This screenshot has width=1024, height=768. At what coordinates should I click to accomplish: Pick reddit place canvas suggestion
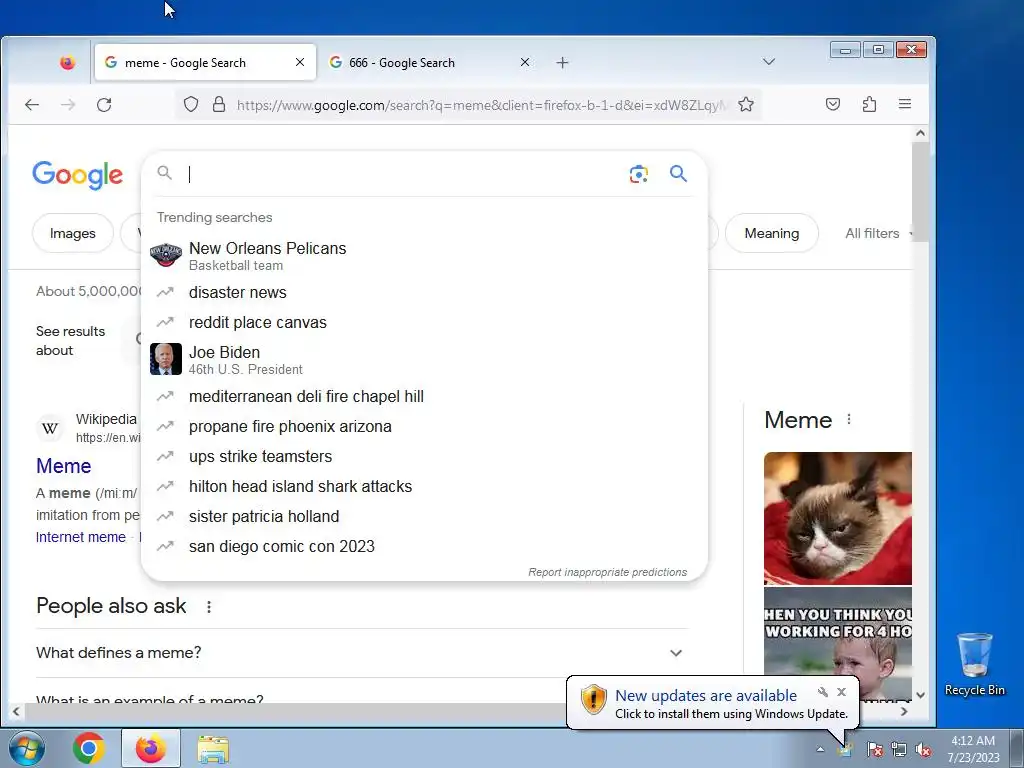point(424,322)
